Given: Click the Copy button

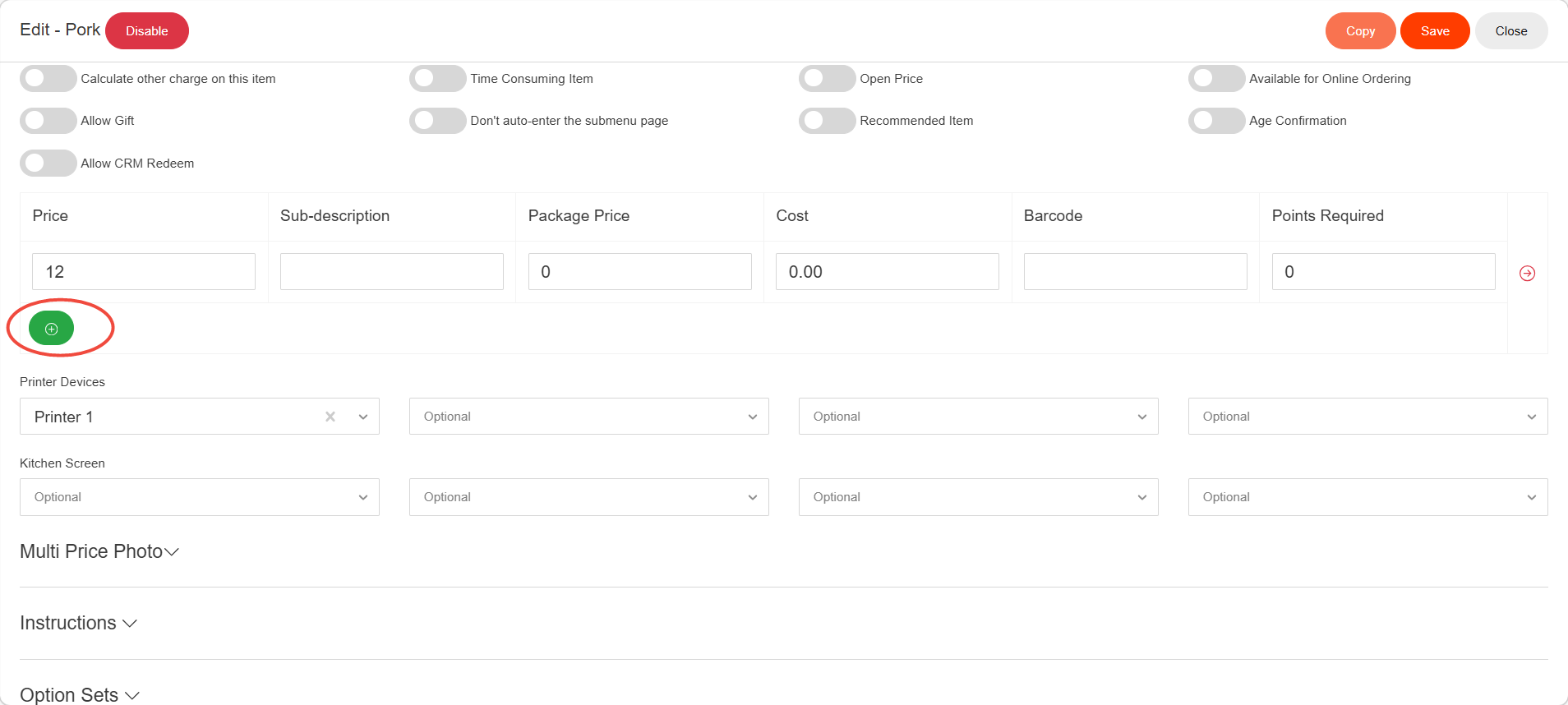Looking at the screenshot, I should pyautogui.click(x=1360, y=31).
